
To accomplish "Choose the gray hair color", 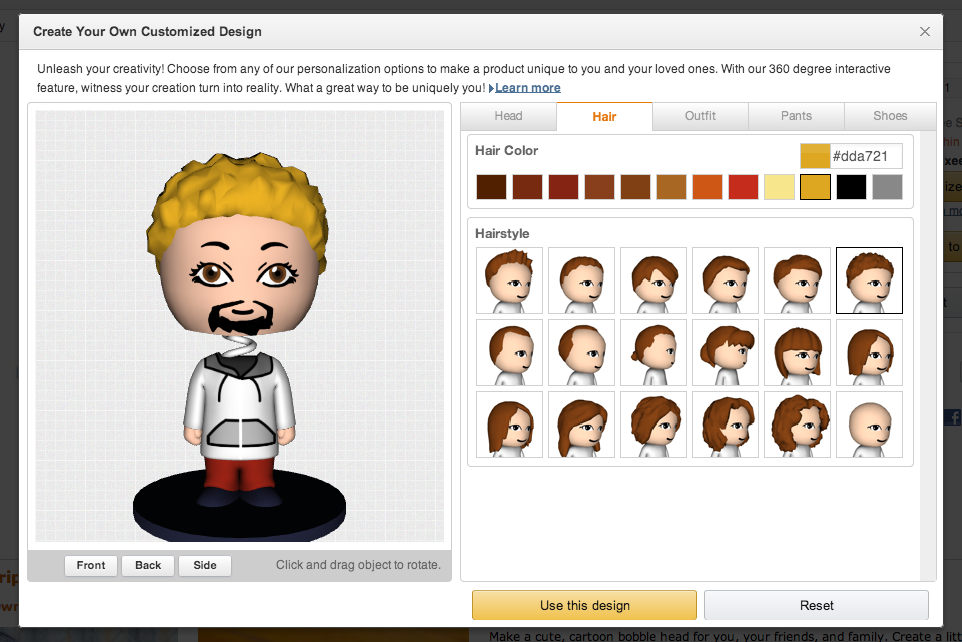I will pyautogui.click(x=887, y=186).
